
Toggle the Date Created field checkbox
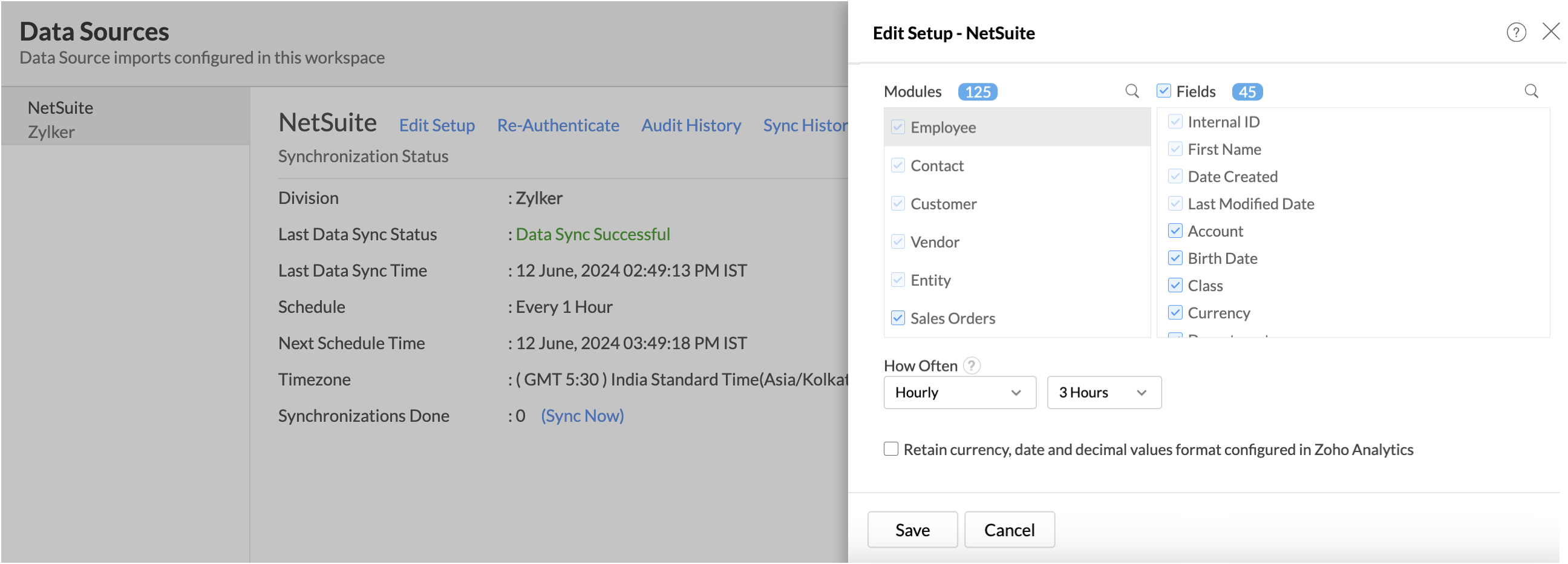1175,177
